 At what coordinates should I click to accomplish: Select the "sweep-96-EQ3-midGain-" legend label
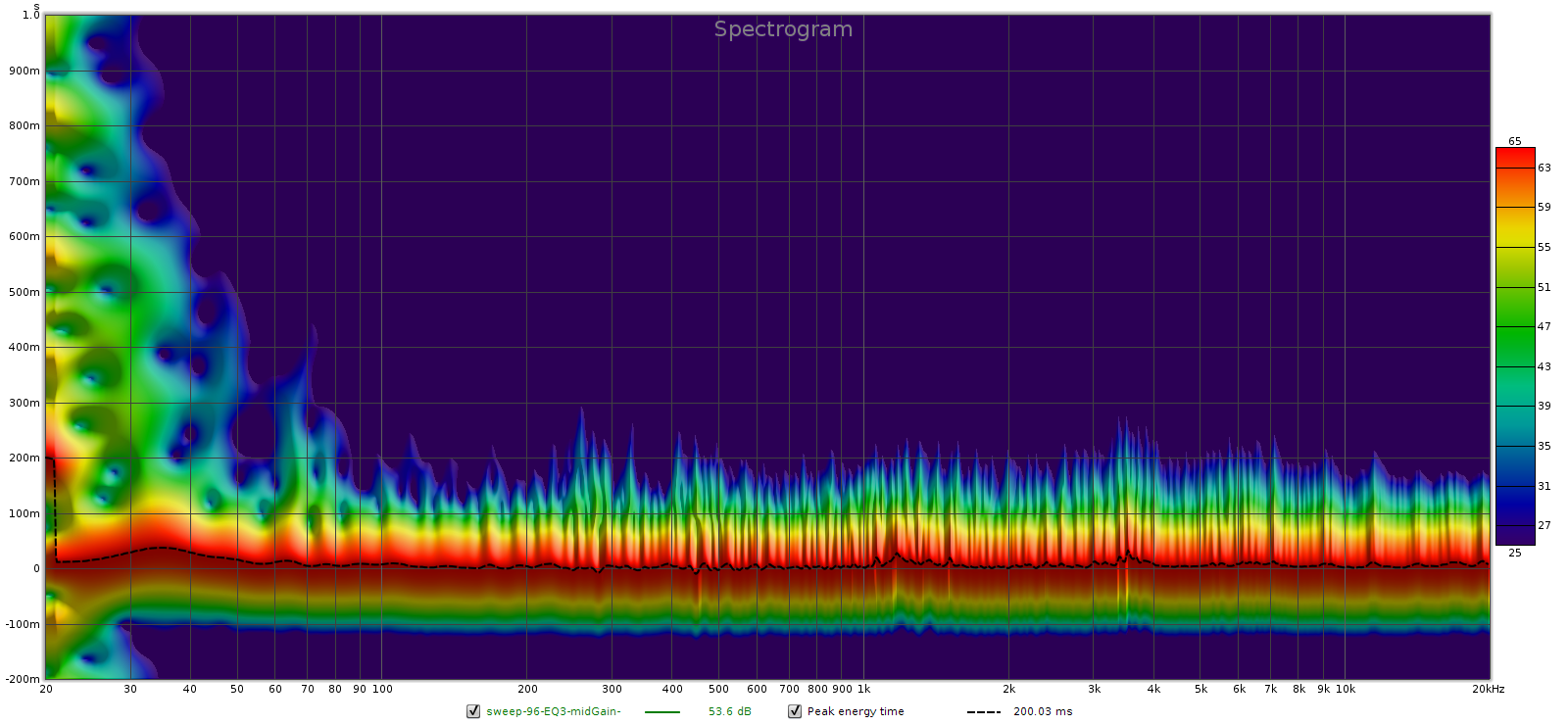pyautogui.click(x=554, y=711)
